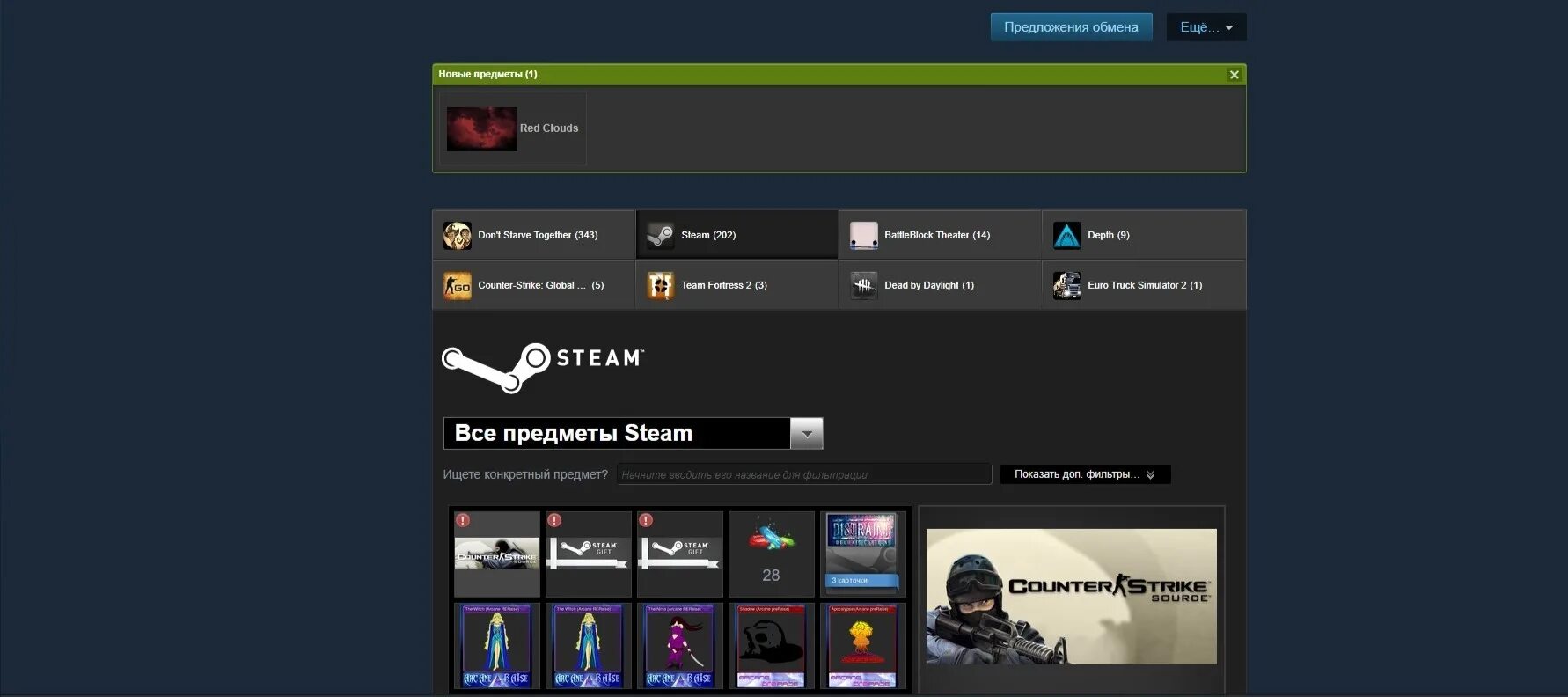
Task: Switch to Dead by Daylight (1) tab
Action: click(x=941, y=285)
